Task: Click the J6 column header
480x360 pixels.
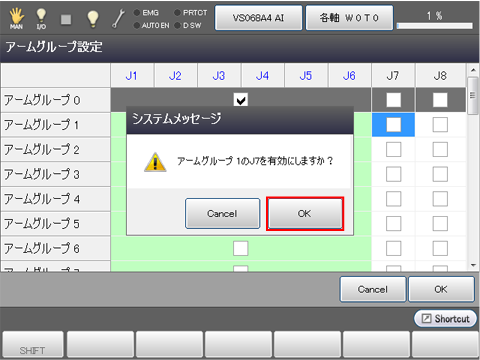Action: (x=349, y=76)
